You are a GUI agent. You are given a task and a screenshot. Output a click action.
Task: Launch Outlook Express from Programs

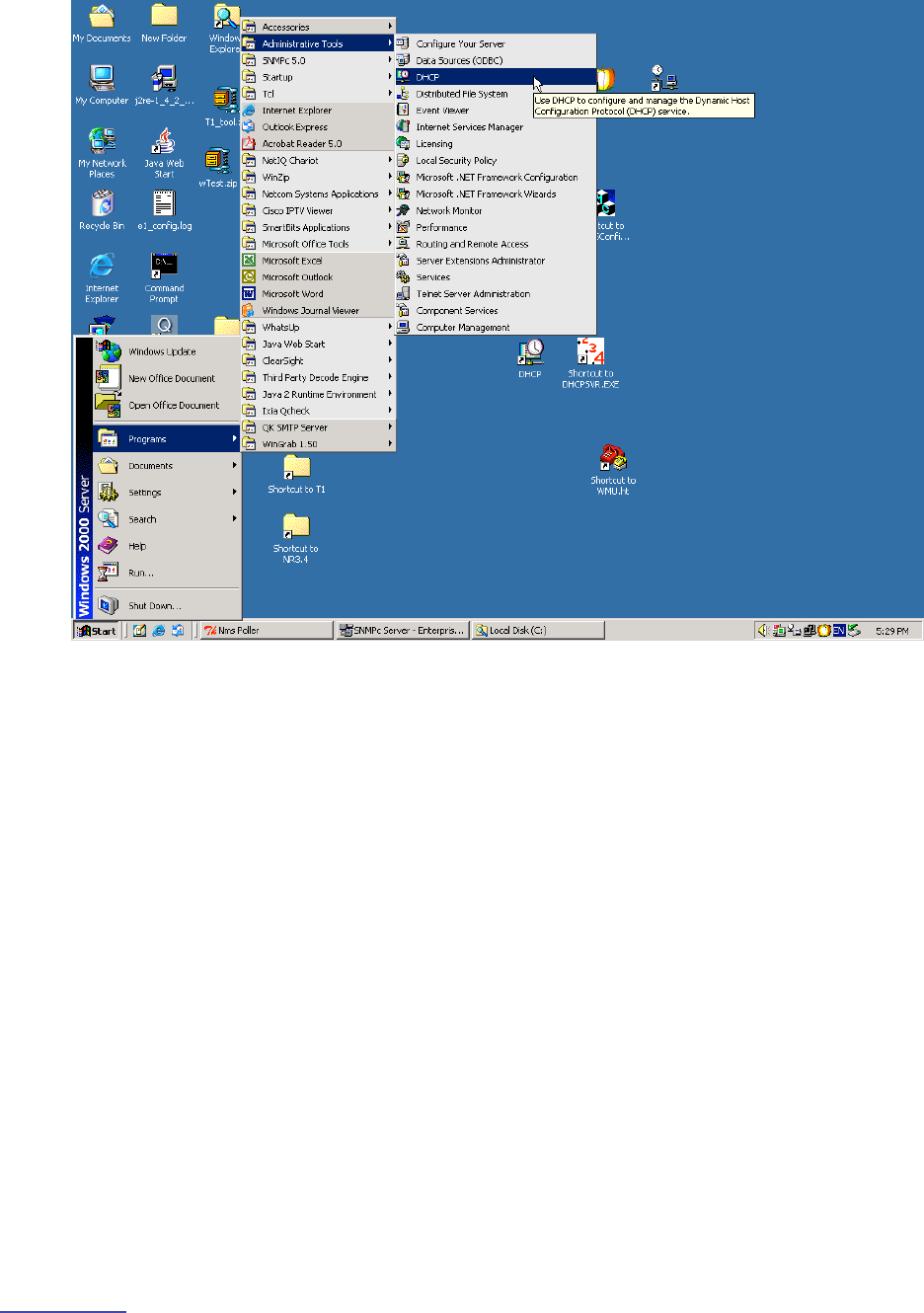tap(319, 126)
